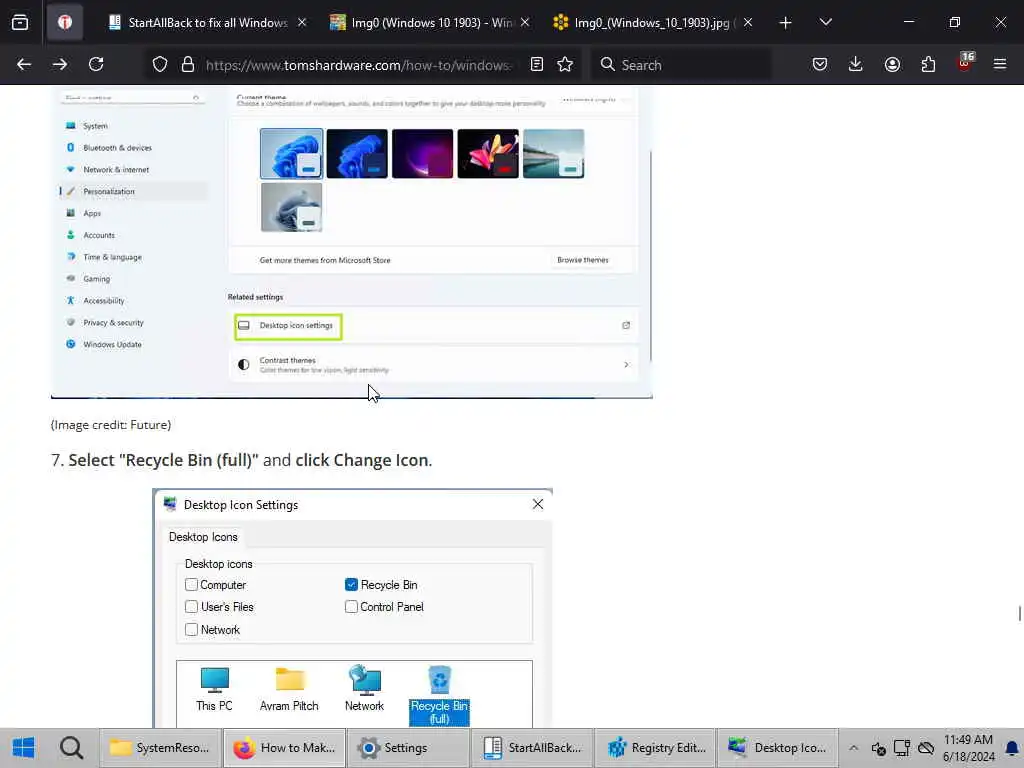Viewport: 1024px width, 768px height.
Task: Toggle the Computer checkbox
Action: pyautogui.click(x=191, y=584)
